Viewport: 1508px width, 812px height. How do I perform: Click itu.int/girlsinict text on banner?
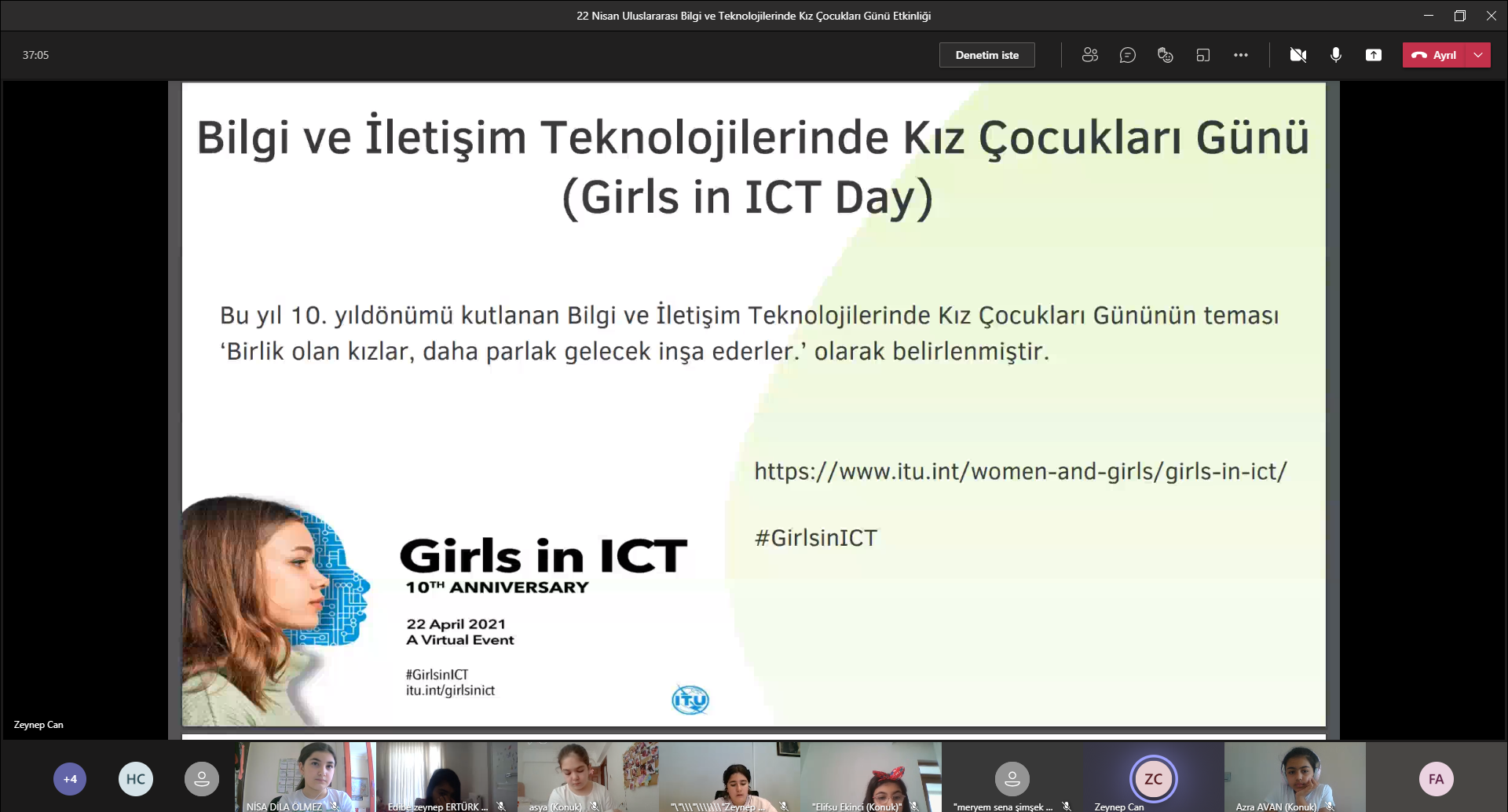[450, 690]
